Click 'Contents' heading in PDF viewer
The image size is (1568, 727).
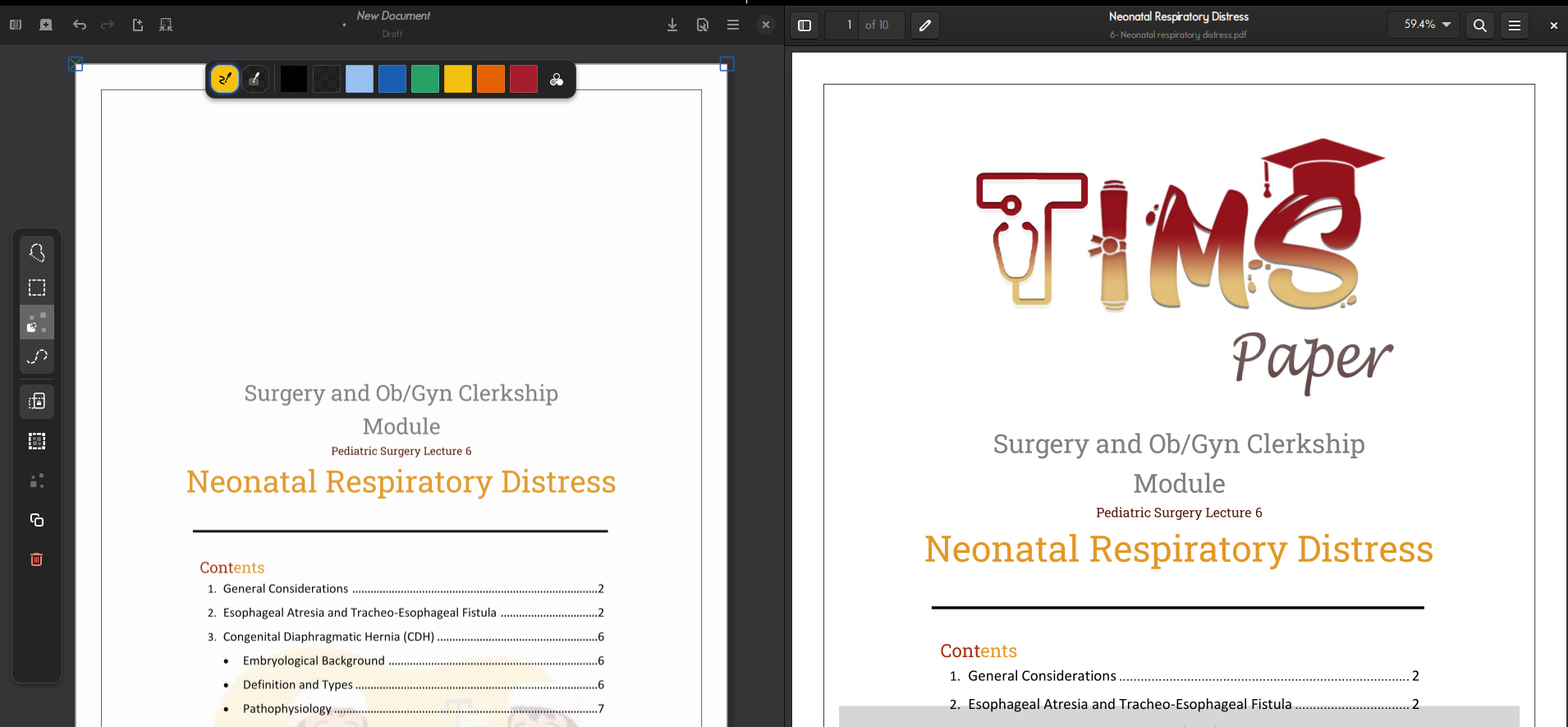tap(979, 651)
